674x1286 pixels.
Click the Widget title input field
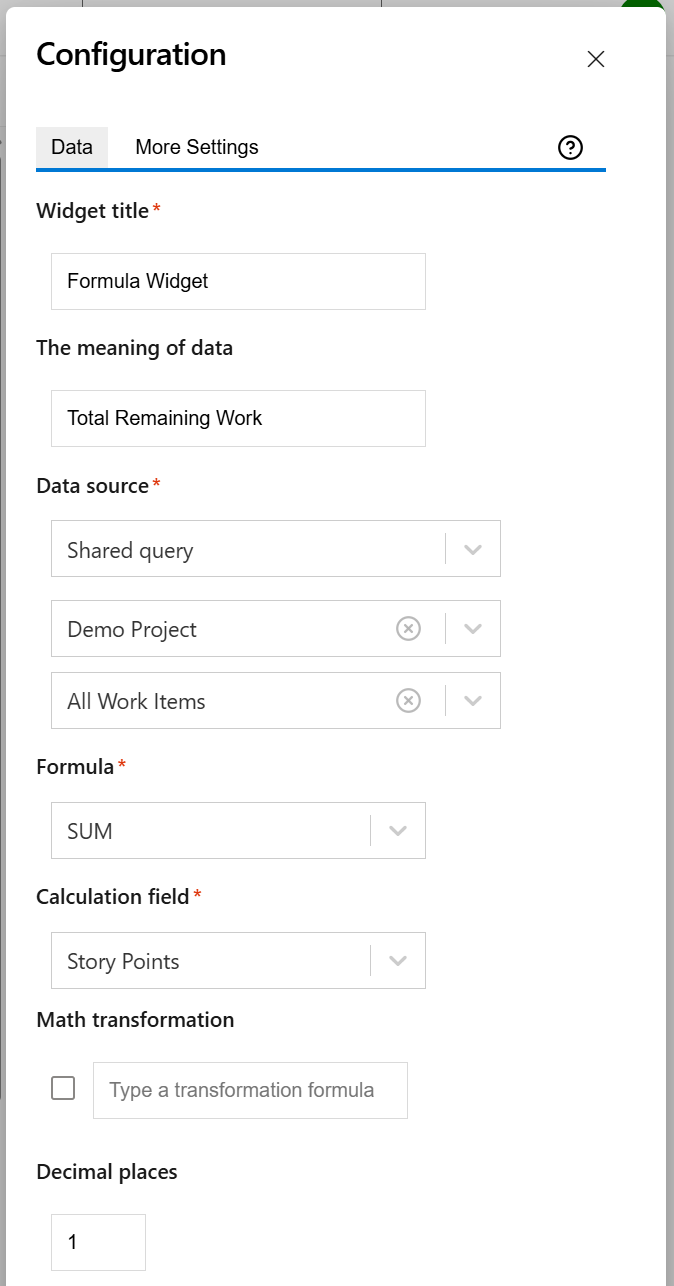[238, 281]
